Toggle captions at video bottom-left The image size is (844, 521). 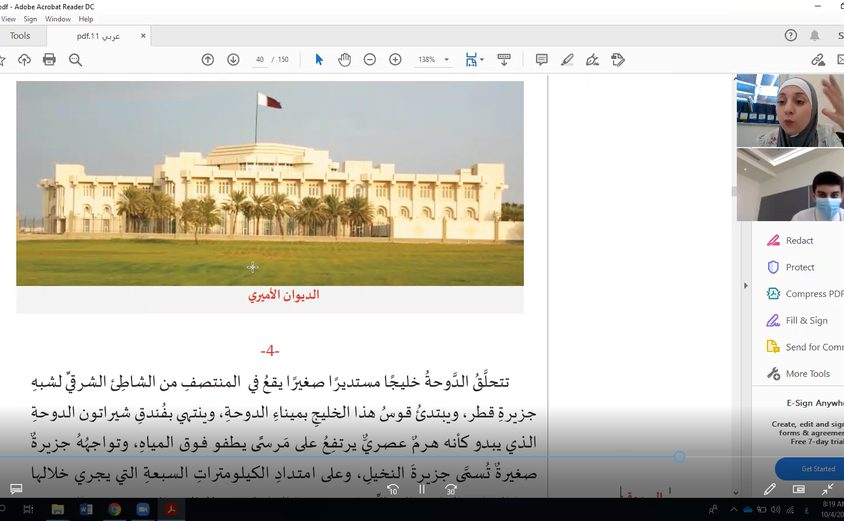(x=16, y=489)
